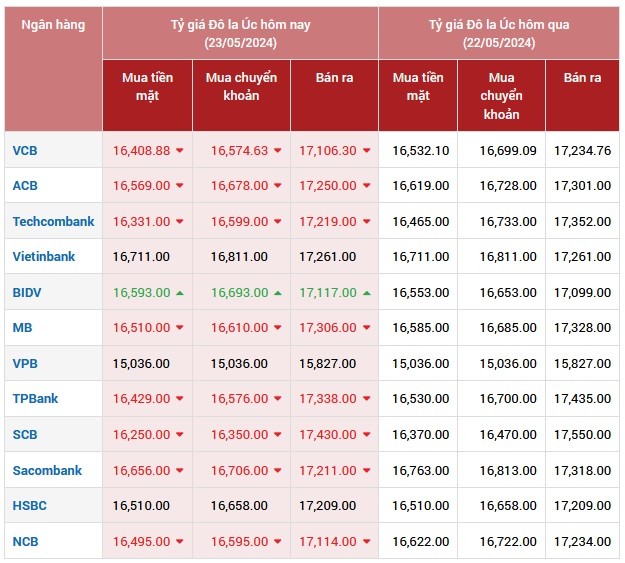The width and height of the screenshot is (625, 563).
Task: Click the green up arrow beside BIDV 16,593.00
Action: 180,293
